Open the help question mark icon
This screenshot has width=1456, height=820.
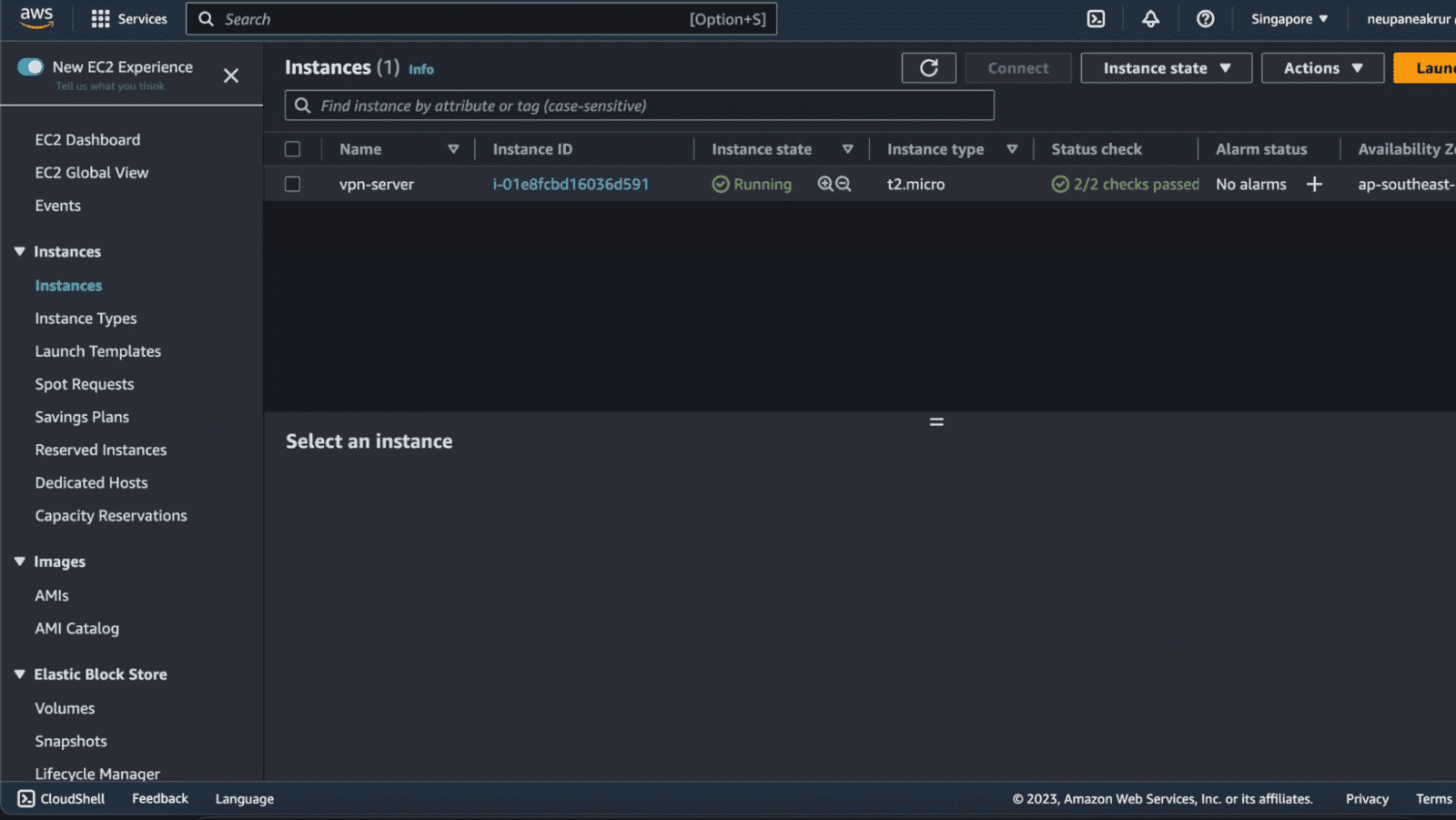click(x=1205, y=18)
